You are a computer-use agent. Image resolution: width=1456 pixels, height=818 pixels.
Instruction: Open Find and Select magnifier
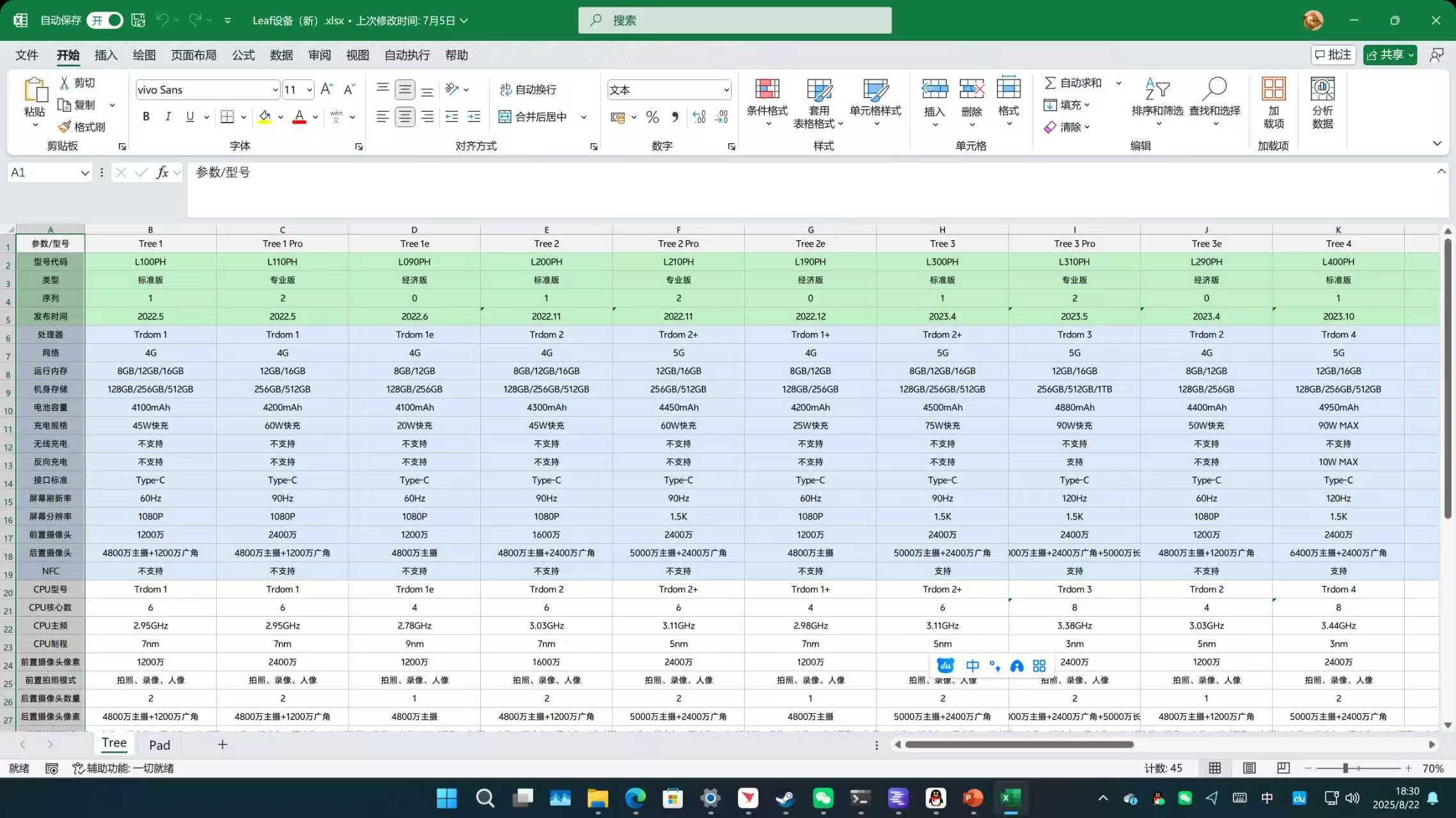[1214, 89]
